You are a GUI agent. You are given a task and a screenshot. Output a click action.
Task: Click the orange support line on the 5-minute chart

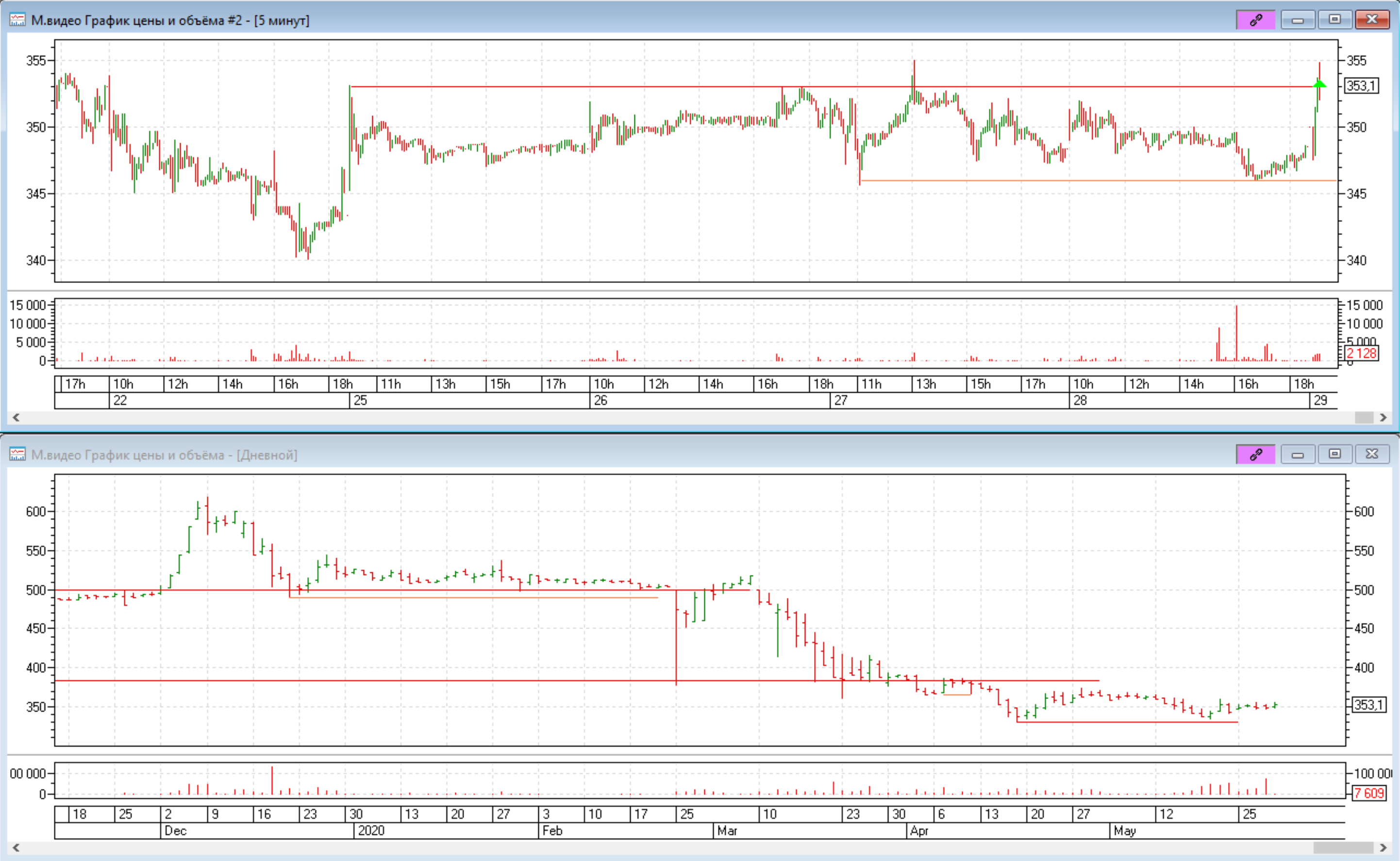coord(1098,181)
